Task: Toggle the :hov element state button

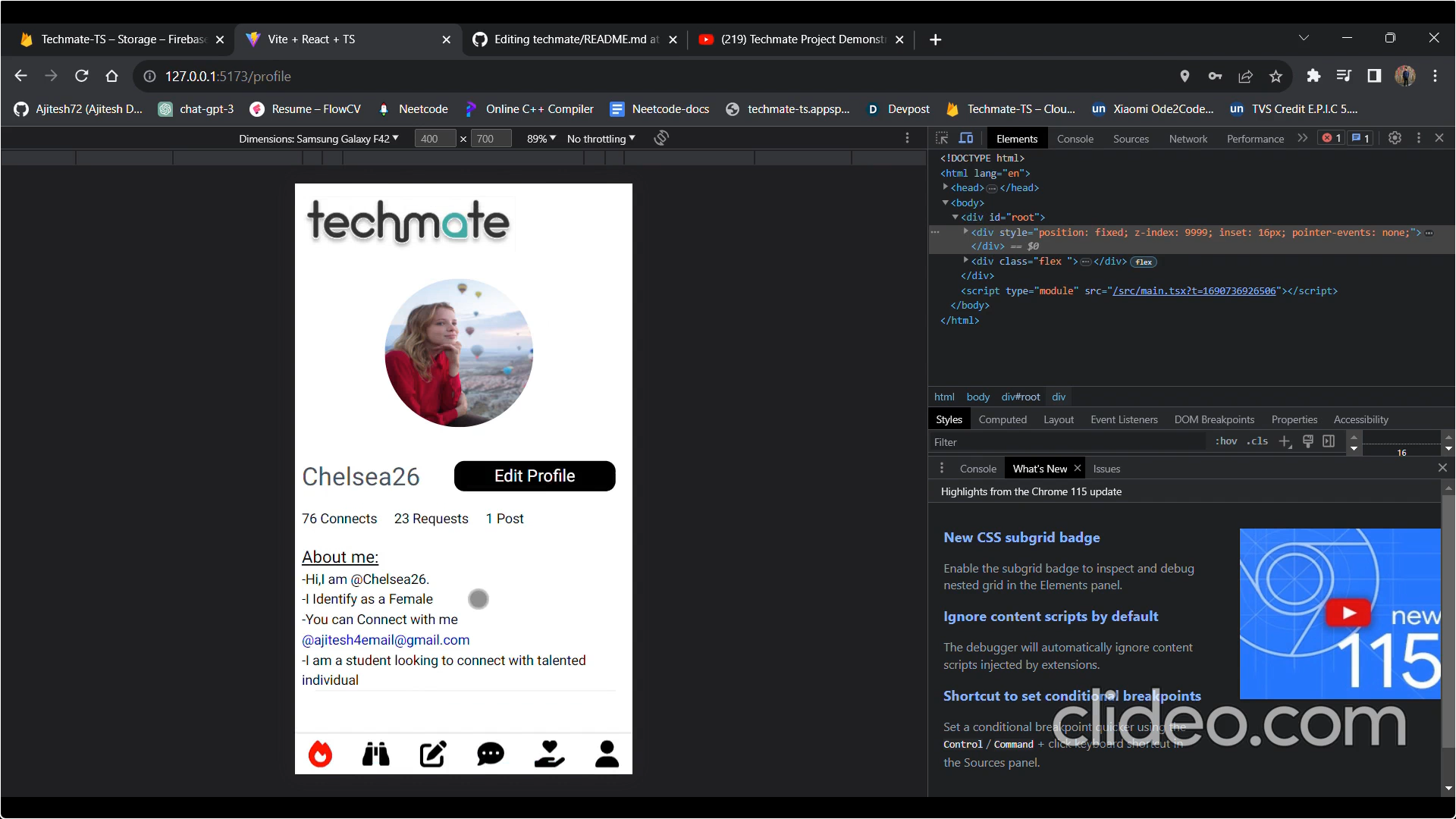Action: click(x=1225, y=441)
